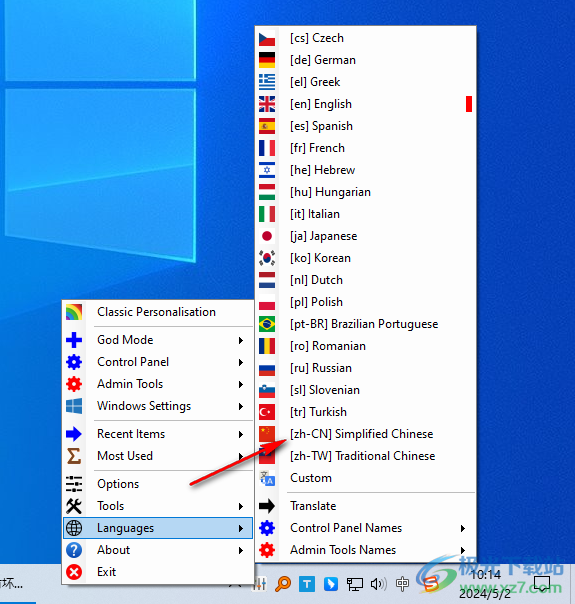
Task: Click the Russian flag icon
Action: (x=267, y=368)
